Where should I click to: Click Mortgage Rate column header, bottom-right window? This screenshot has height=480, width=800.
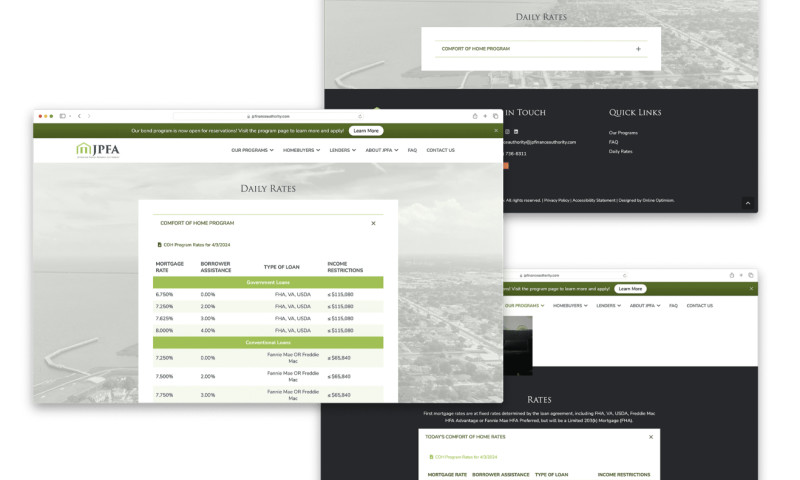point(447,475)
